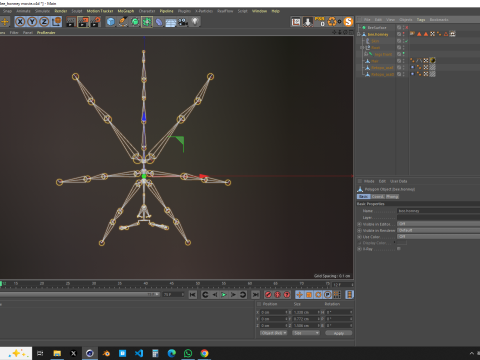Toggle the red X on top object
Screen dimensions: 480x360
click(x=407, y=28)
